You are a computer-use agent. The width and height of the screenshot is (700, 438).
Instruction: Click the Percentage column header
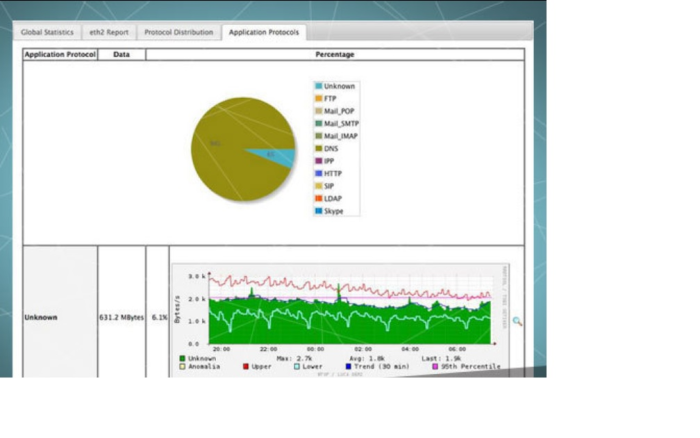(335, 54)
